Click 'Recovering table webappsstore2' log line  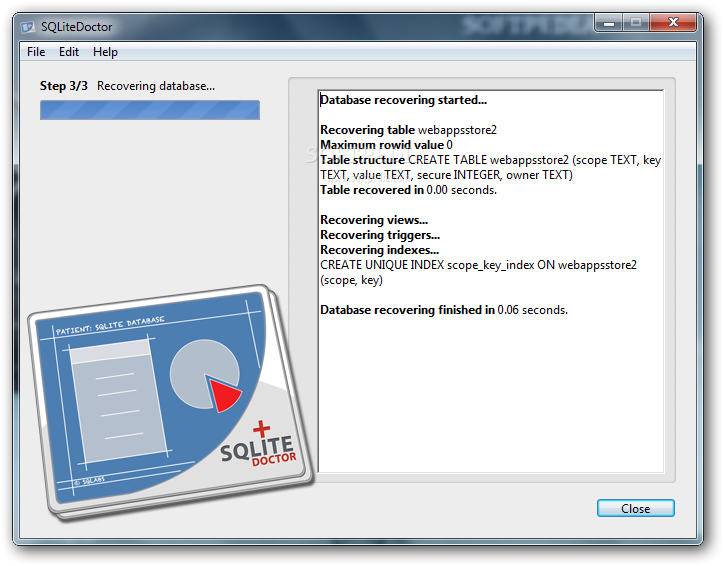coord(409,130)
